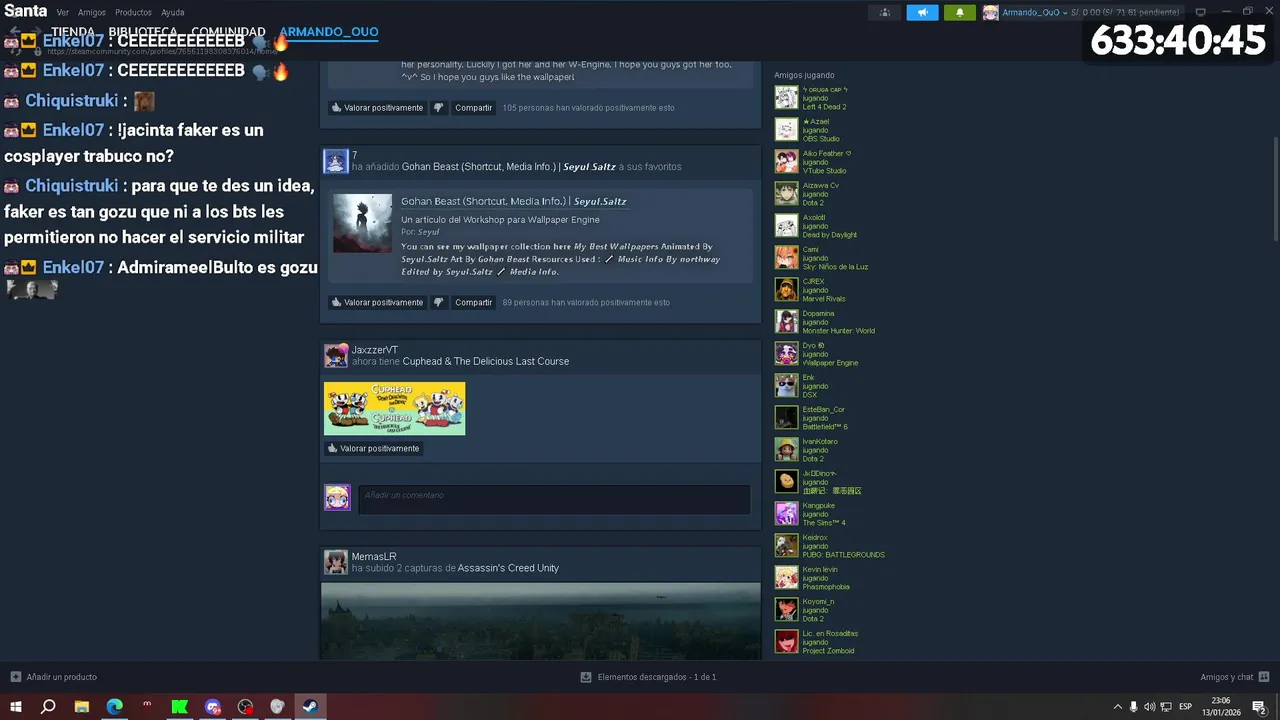
Task: Open the Productos menu
Action: [133, 13]
